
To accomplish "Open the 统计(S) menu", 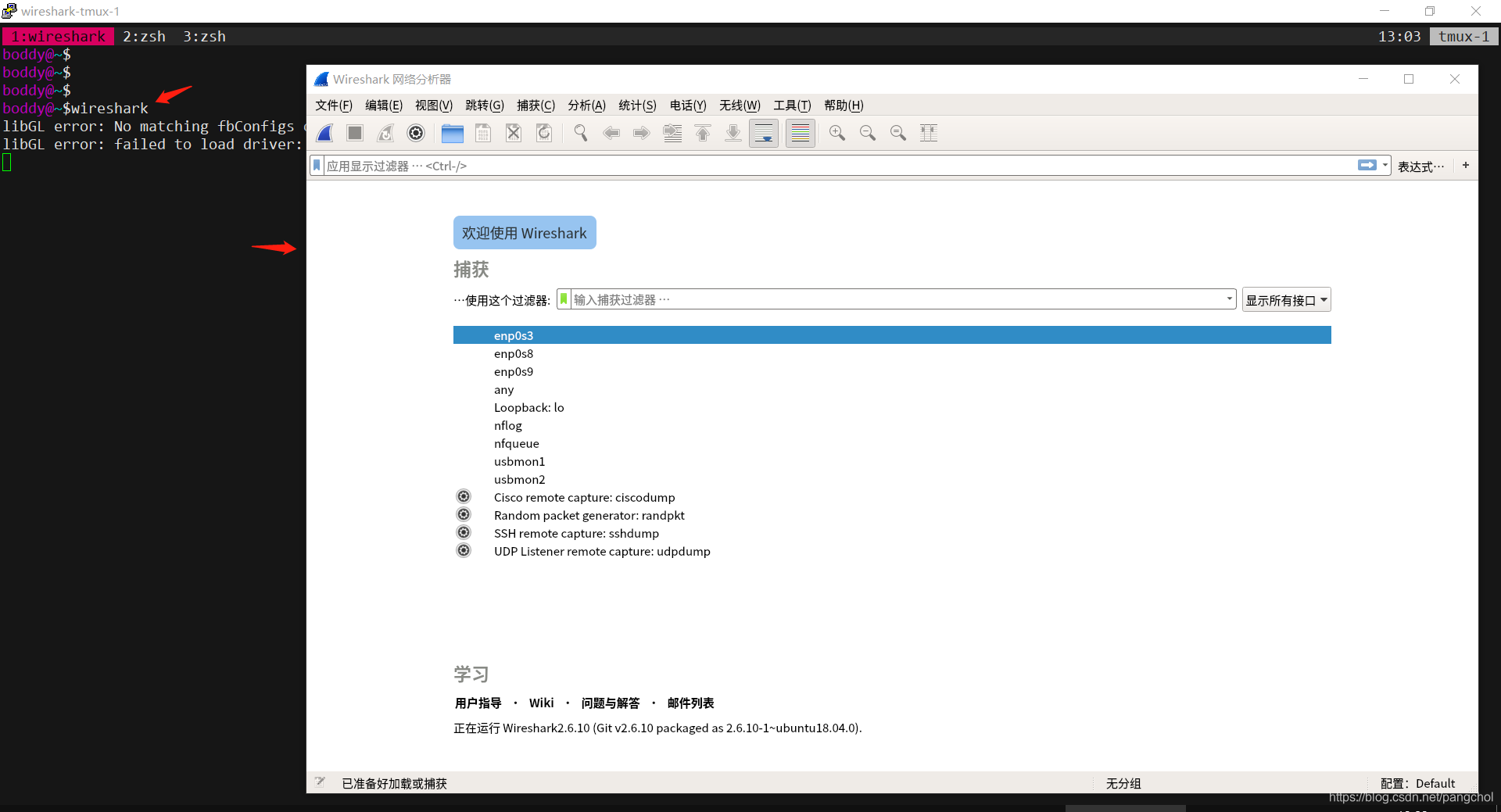I will point(637,106).
